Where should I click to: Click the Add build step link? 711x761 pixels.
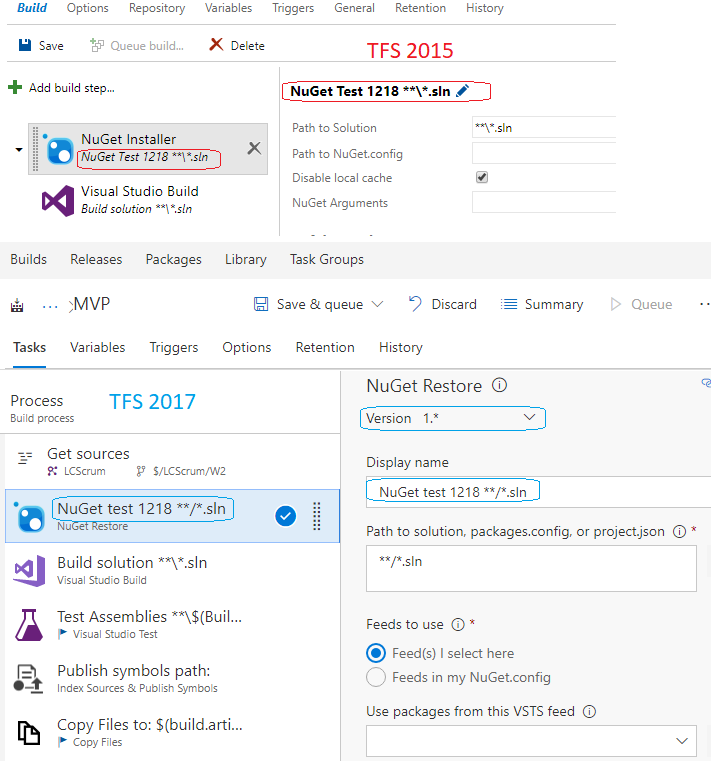point(71,88)
